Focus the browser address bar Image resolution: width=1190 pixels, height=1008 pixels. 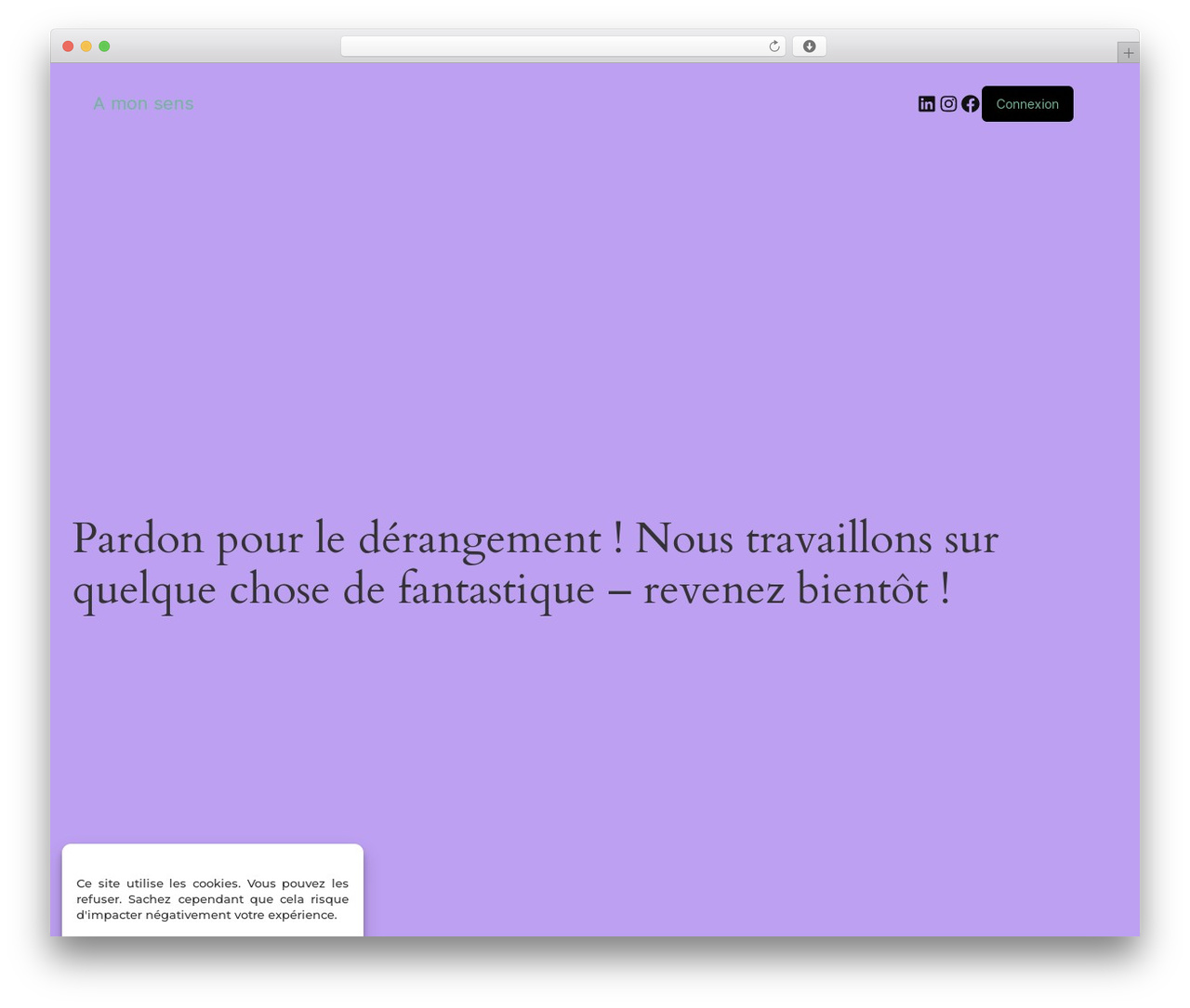click(x=563, y=46)
